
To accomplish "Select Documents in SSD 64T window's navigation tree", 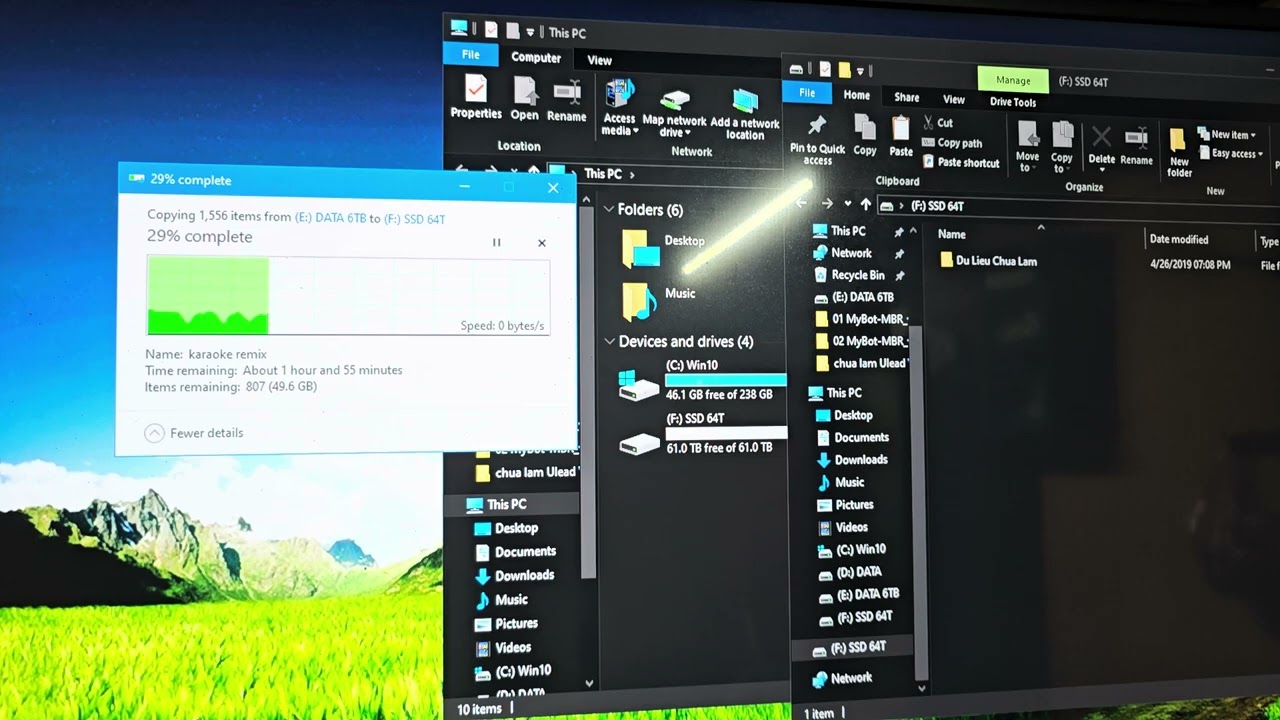I will [x=851, y=438].
